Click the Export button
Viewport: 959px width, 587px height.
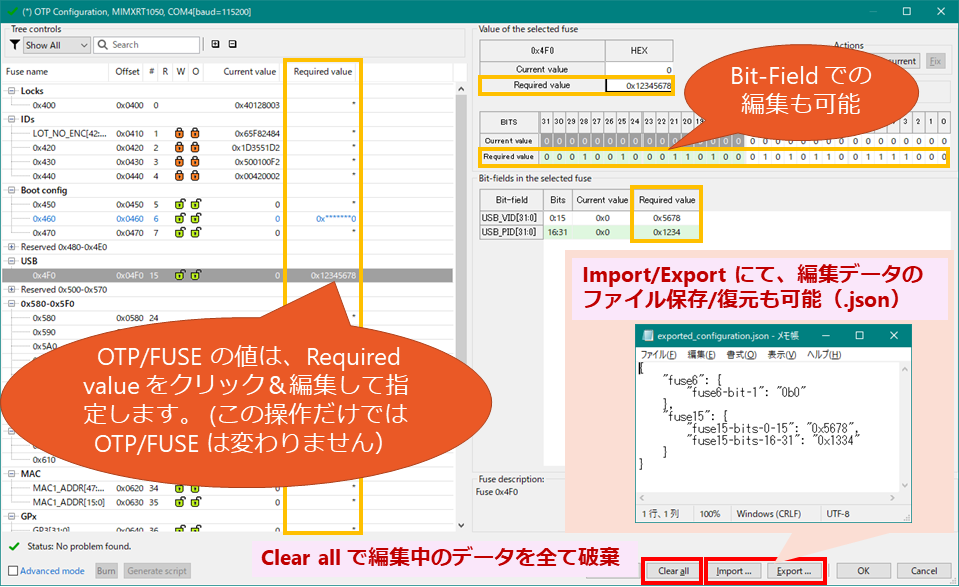pyautogui.click(x=793, y=571)
